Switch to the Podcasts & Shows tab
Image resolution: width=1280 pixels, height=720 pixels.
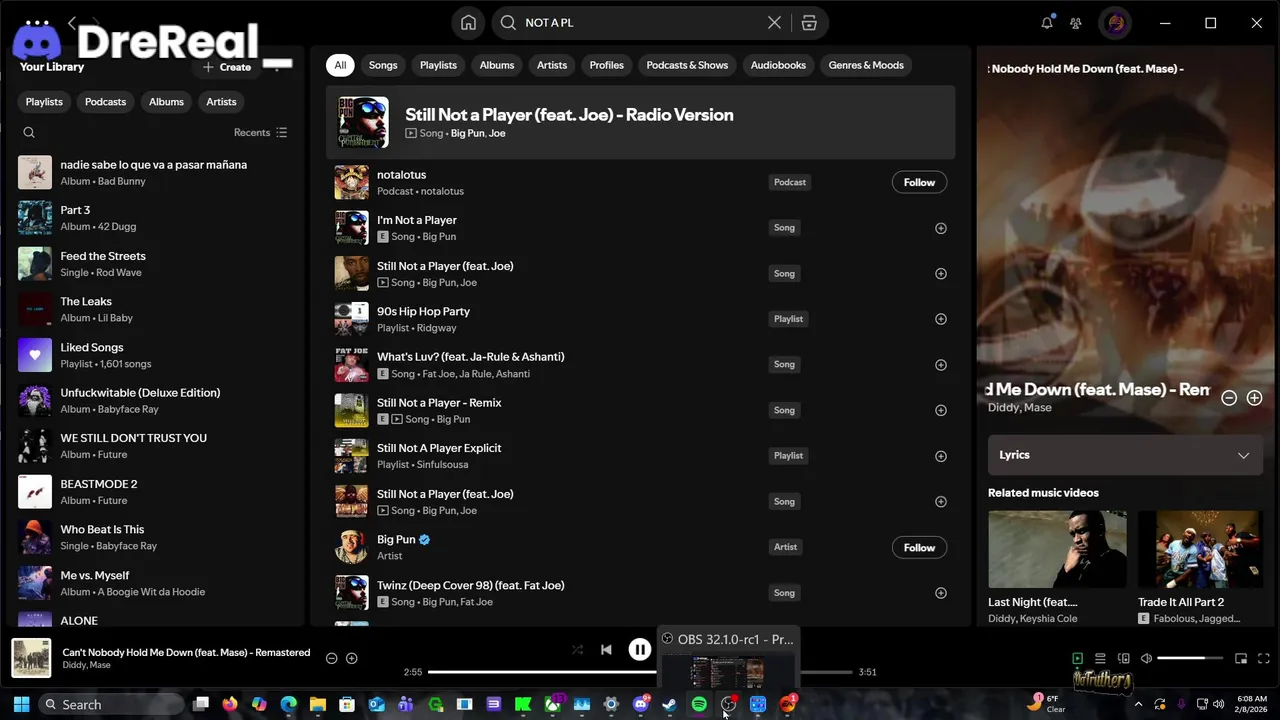(x=687, y=65)
